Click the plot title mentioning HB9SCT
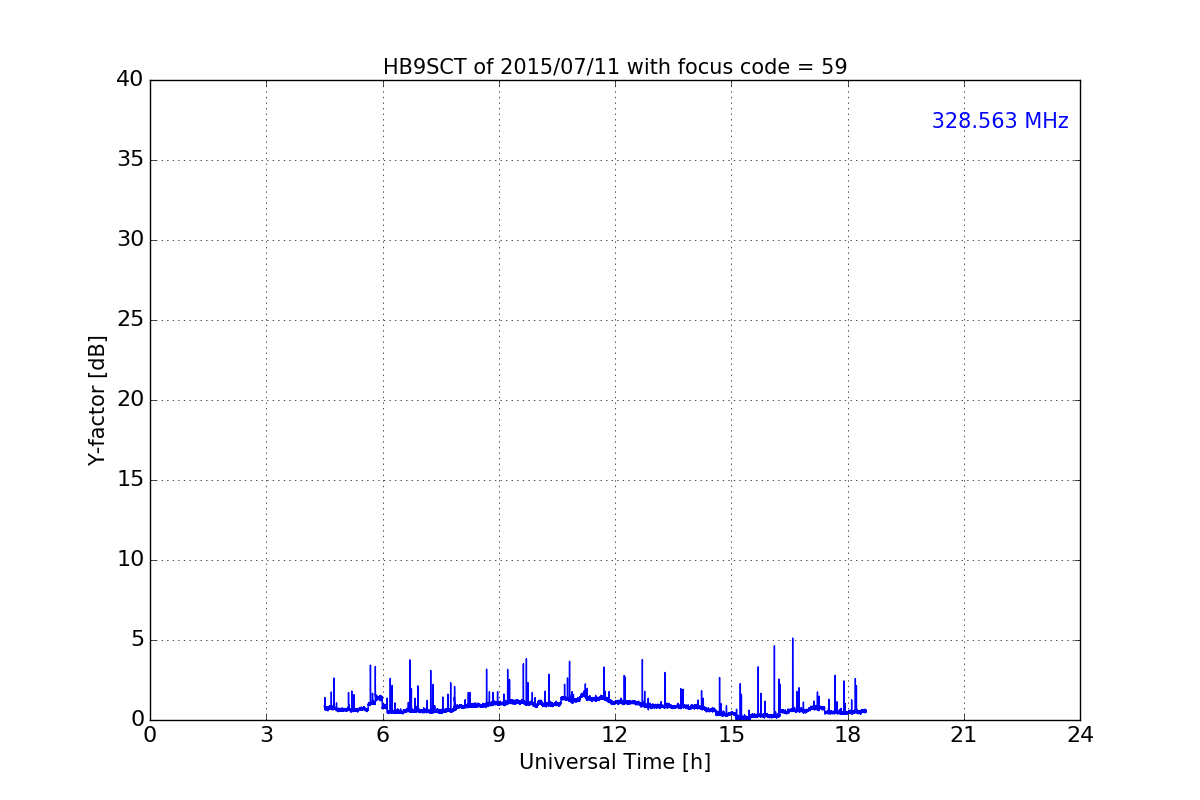The width and height of the screenshot is (1200, 800). (615, 67)
